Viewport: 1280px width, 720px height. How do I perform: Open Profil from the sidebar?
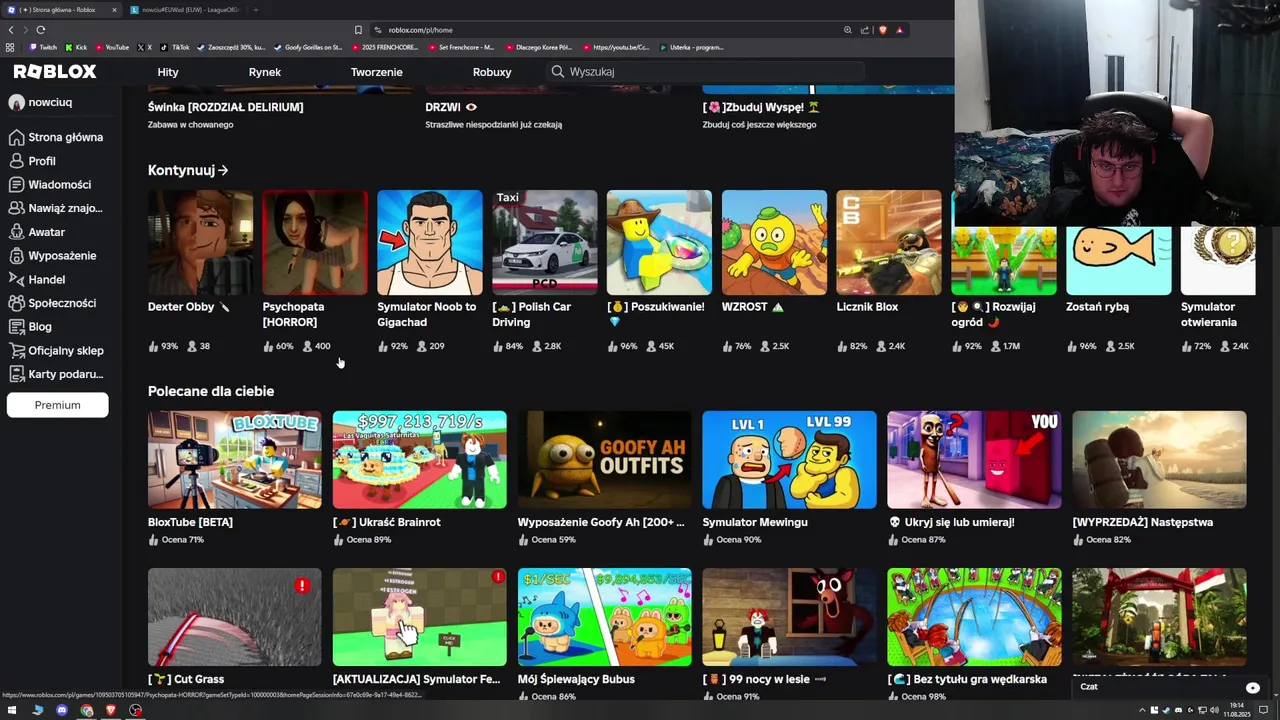(33, 161)
